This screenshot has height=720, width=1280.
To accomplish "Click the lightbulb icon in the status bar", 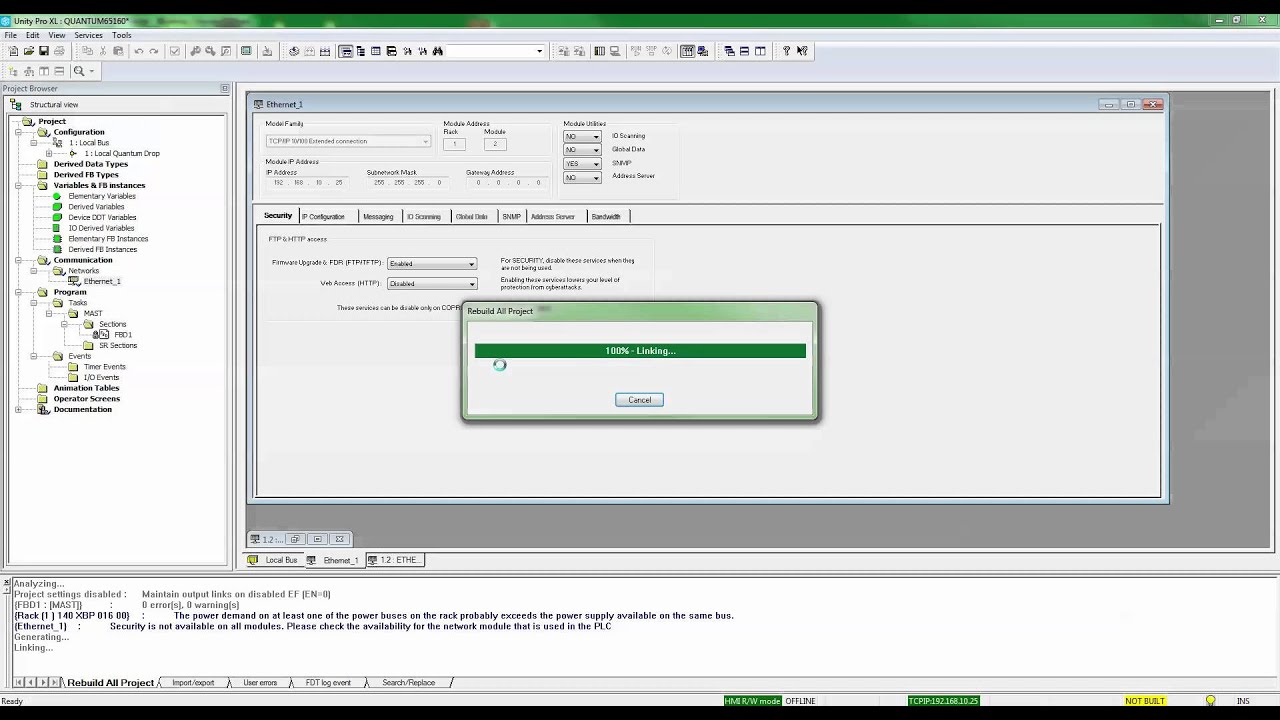I will point(1210,701).
